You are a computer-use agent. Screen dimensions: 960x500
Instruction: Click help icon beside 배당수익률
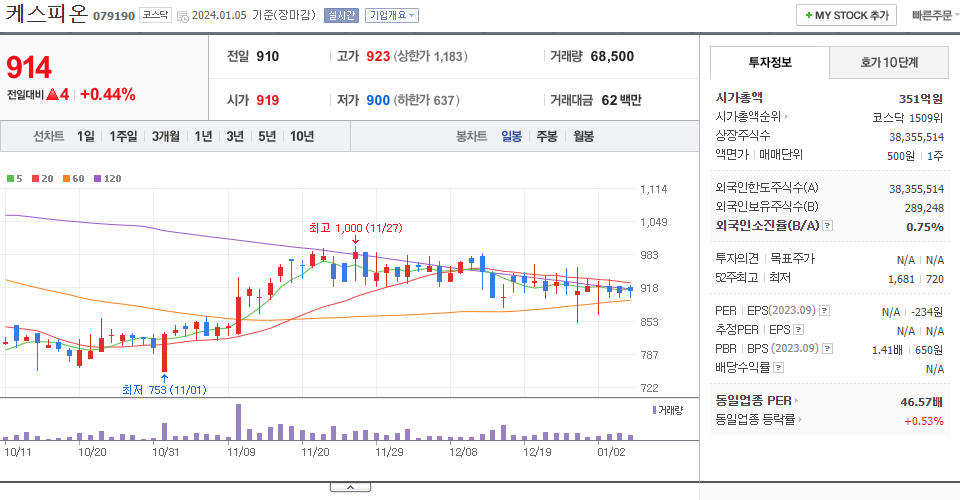point(778,368)
